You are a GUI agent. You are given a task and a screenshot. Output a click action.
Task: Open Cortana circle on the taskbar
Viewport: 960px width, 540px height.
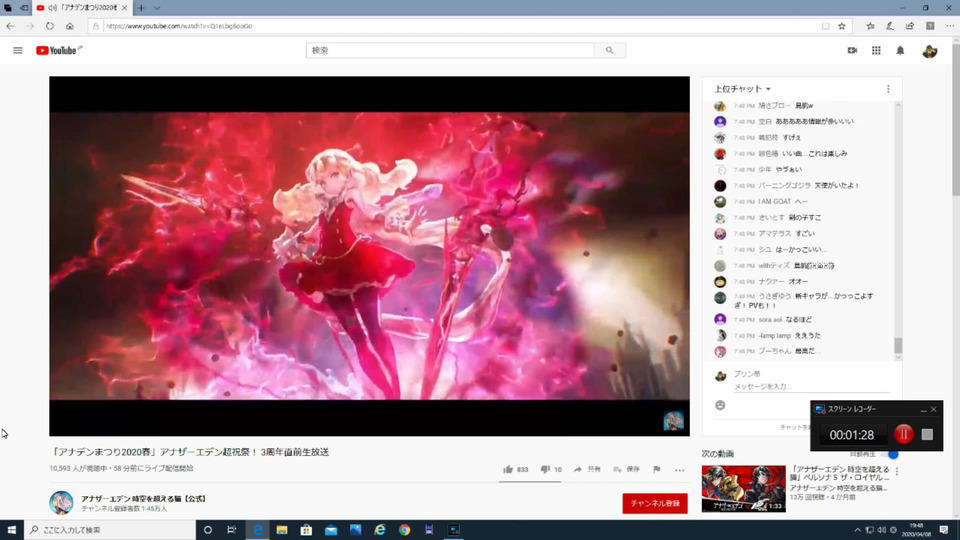pyautogui.click(x=208, y=530)
